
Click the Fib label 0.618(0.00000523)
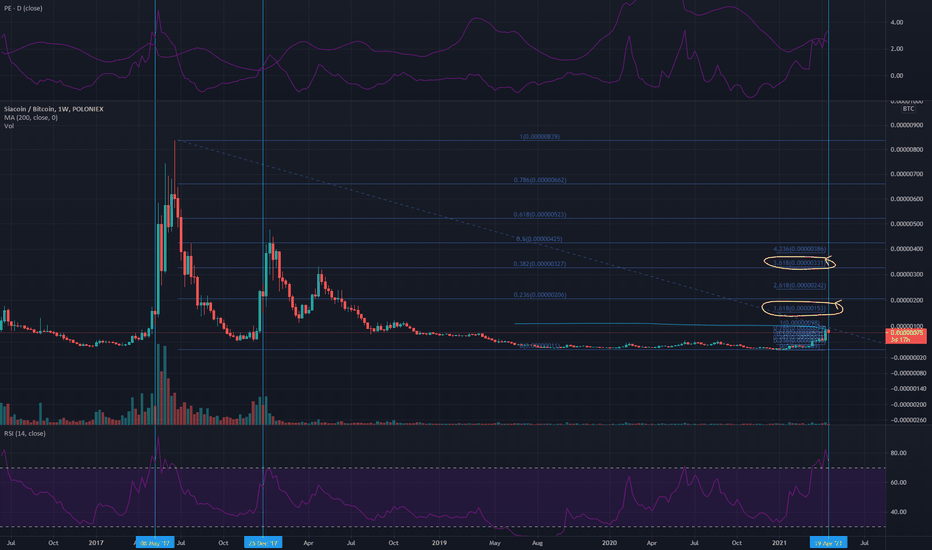pos(540,214)
